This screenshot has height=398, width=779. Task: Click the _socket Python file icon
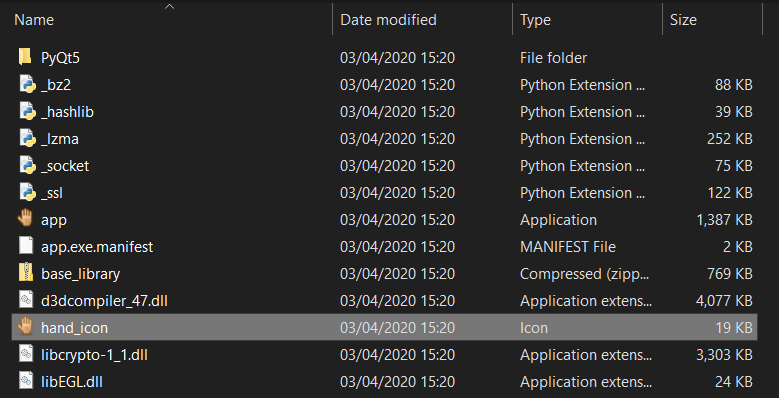point(26,165)
